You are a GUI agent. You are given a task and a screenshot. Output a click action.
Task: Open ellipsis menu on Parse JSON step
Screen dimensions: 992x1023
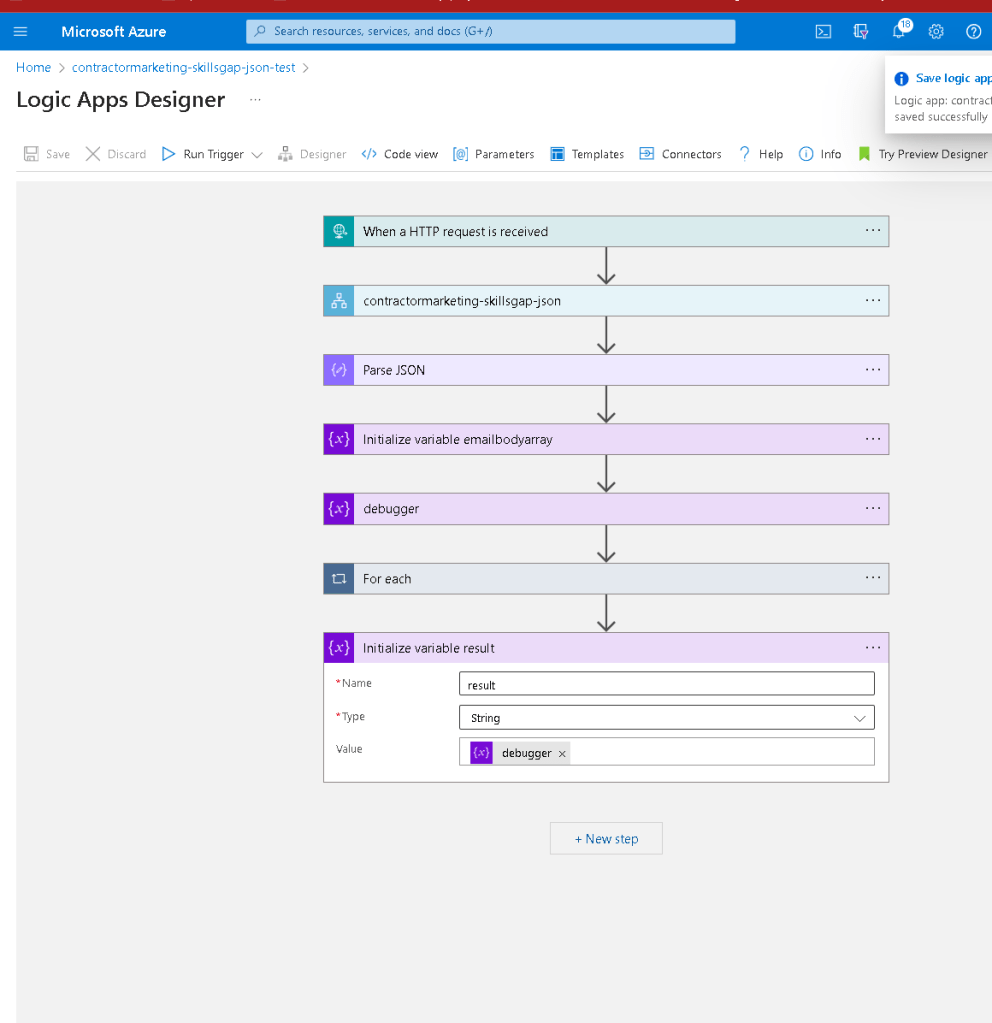(873, 369)
